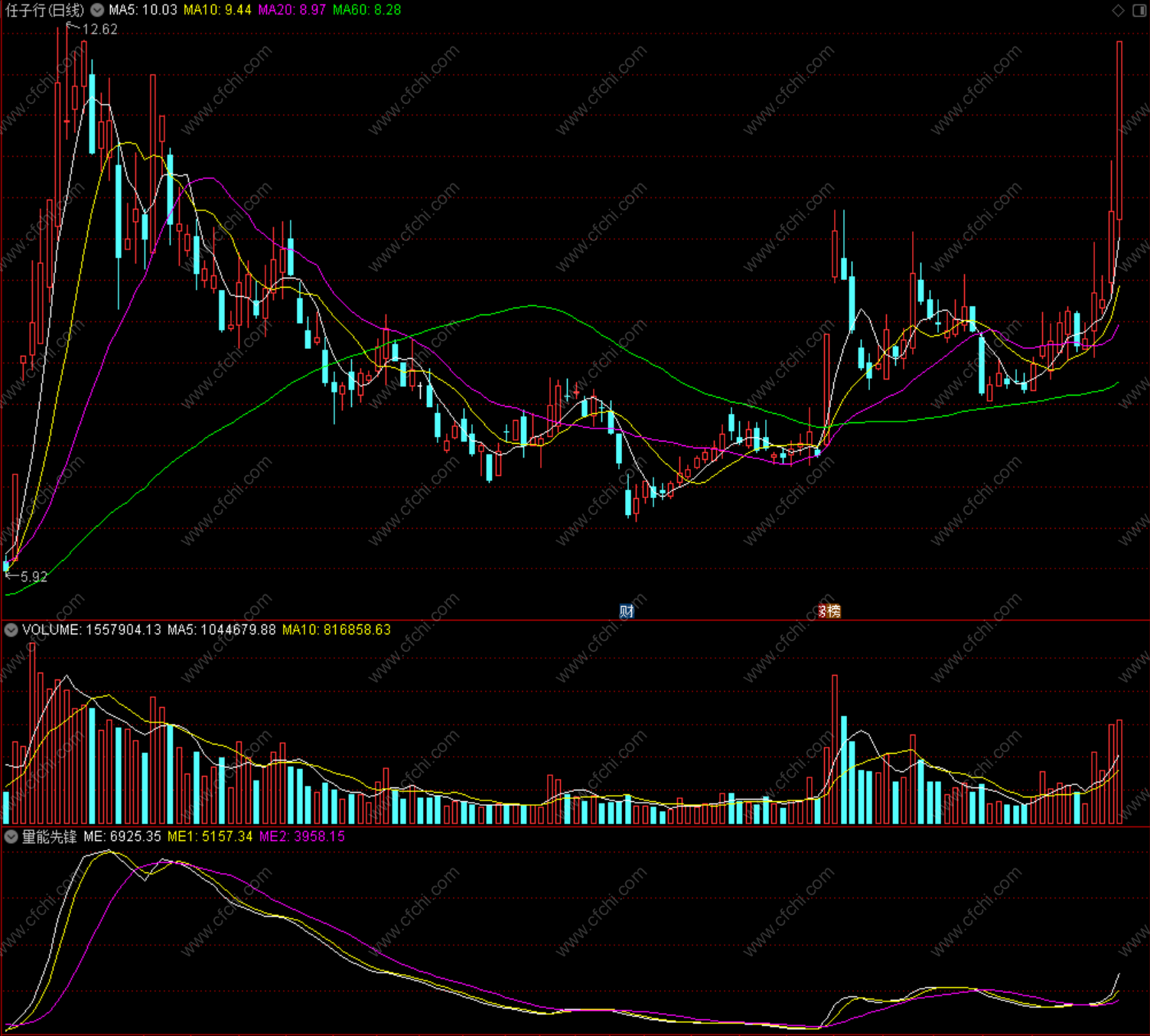The height and width of the screenshot is (1036, 1150).
Task: Expand the VOLUME indicator dropdown arrow
Action: click(x=11, y=630)
